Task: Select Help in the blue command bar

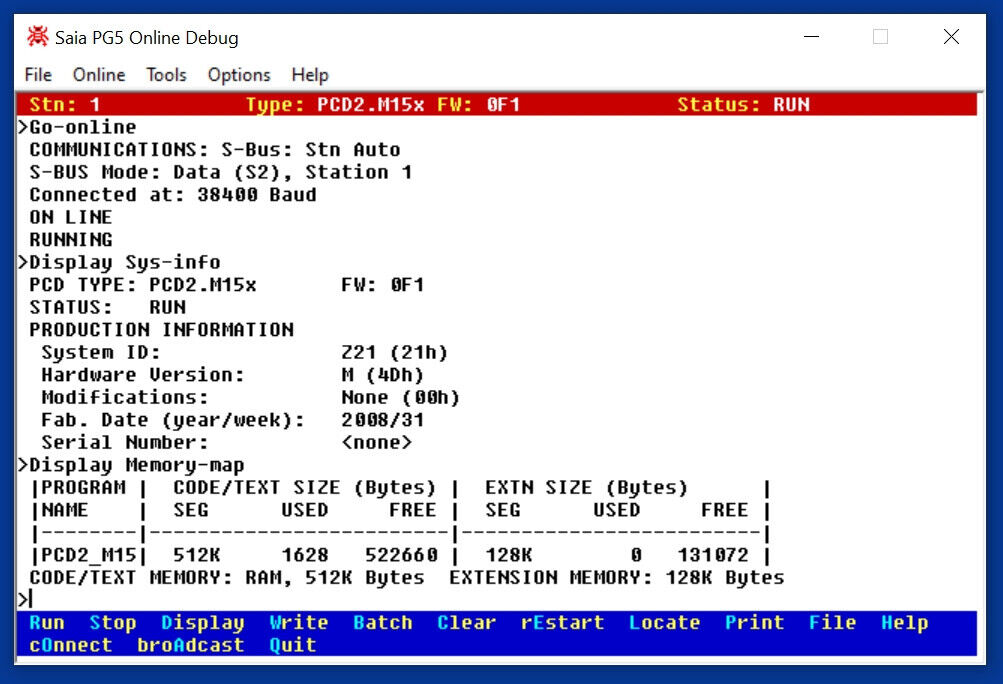Action: (x=904, y=623)
